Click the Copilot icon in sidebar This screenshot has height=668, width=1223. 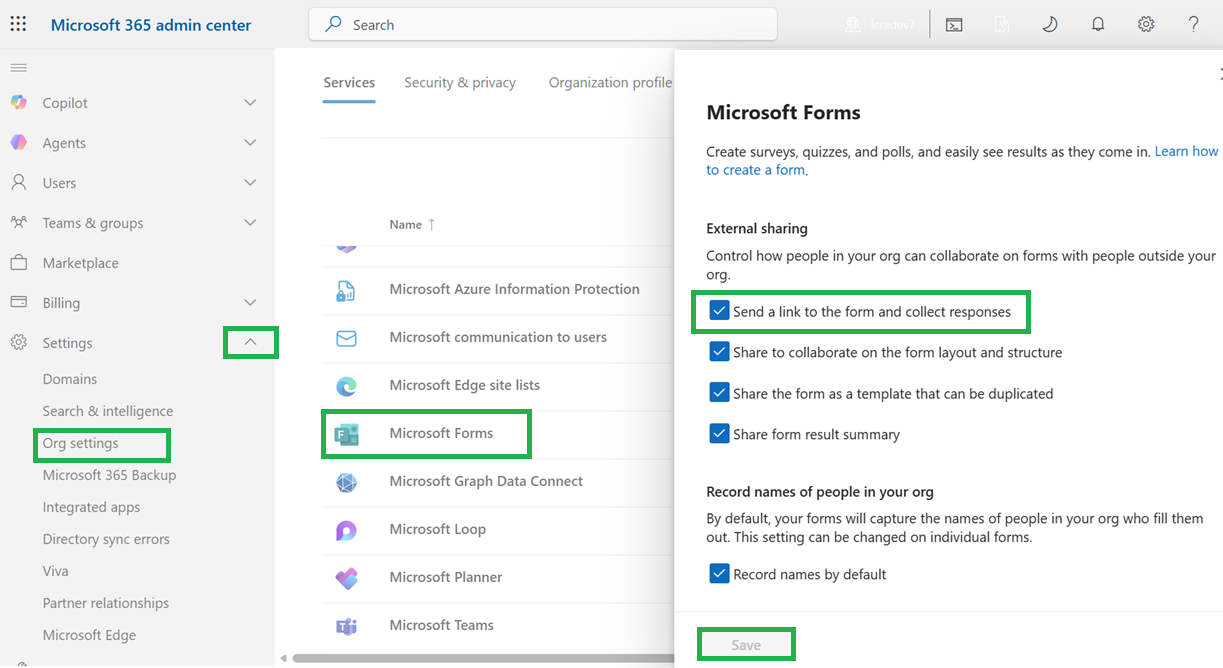pyautogui.click(x=18, y=103)
